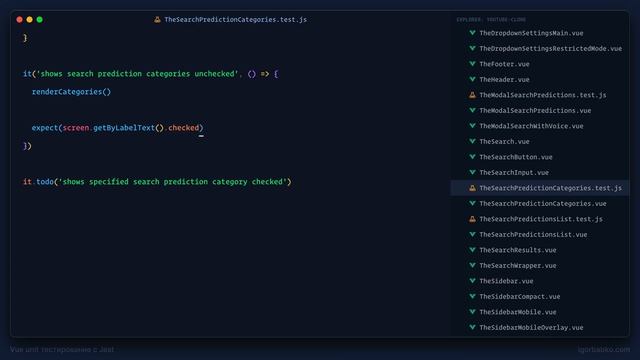Click on 'screen' identifier in expect line

76,128
